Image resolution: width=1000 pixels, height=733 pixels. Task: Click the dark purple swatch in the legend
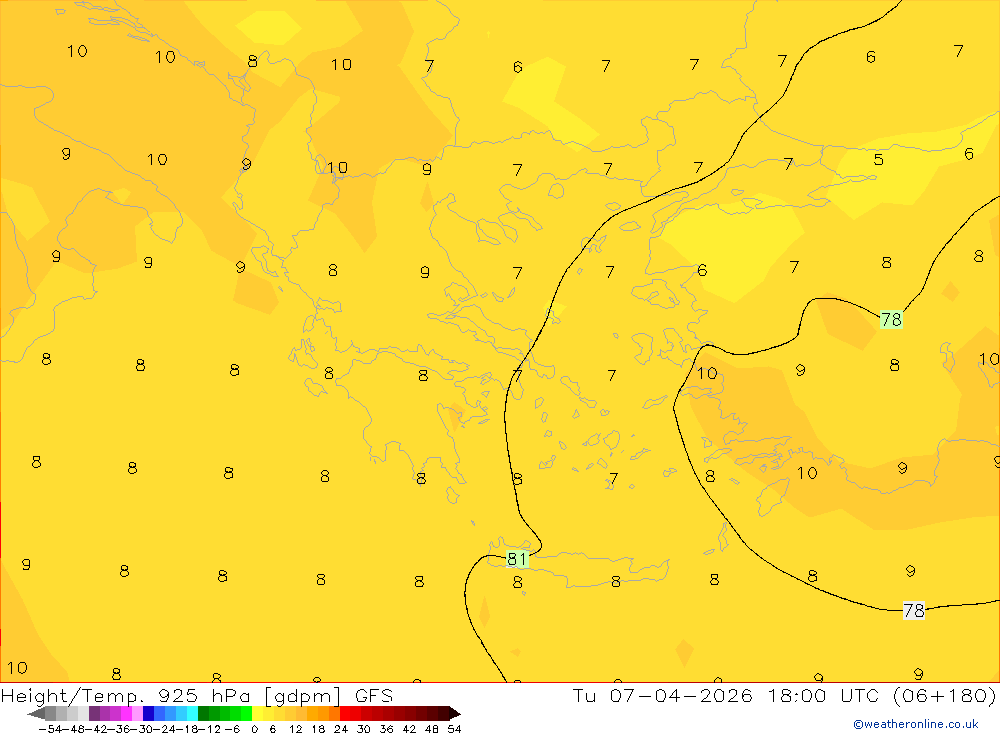point(94,713)
